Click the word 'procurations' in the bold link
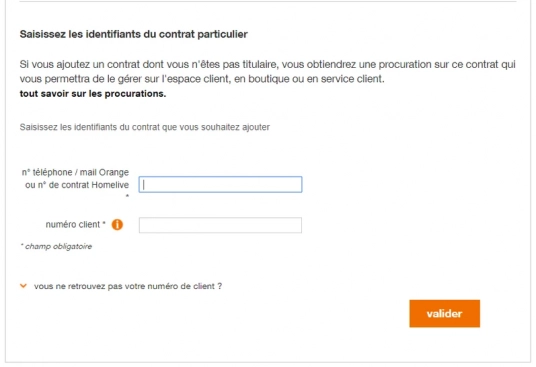The image size is (536, 367). [135, 94]
